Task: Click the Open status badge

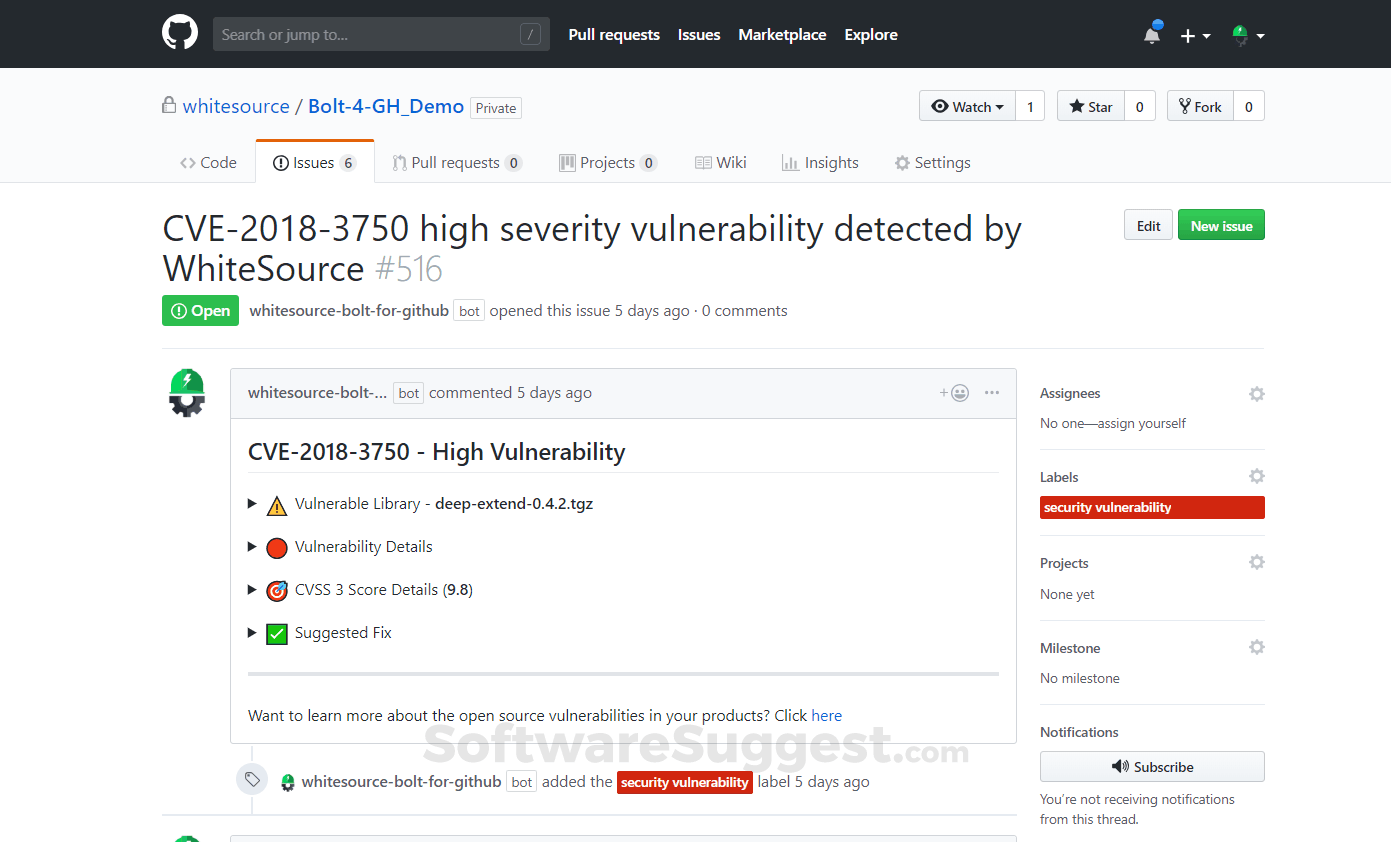Action: (201, 310)
